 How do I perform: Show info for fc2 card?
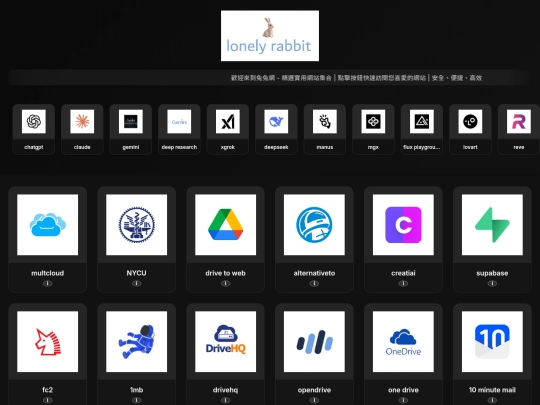[48, 400]
